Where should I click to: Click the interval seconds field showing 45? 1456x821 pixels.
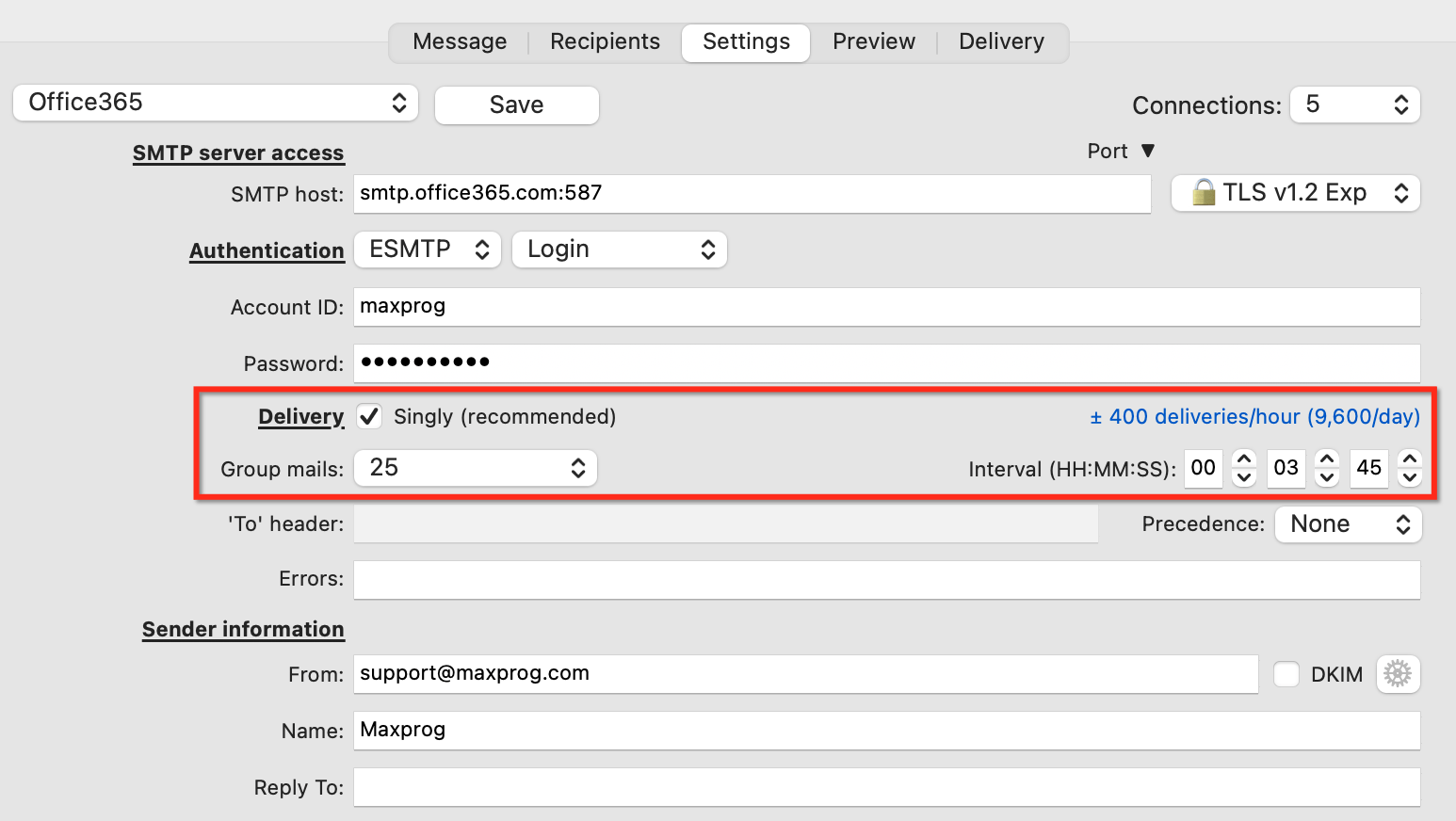pos(1369,468)
